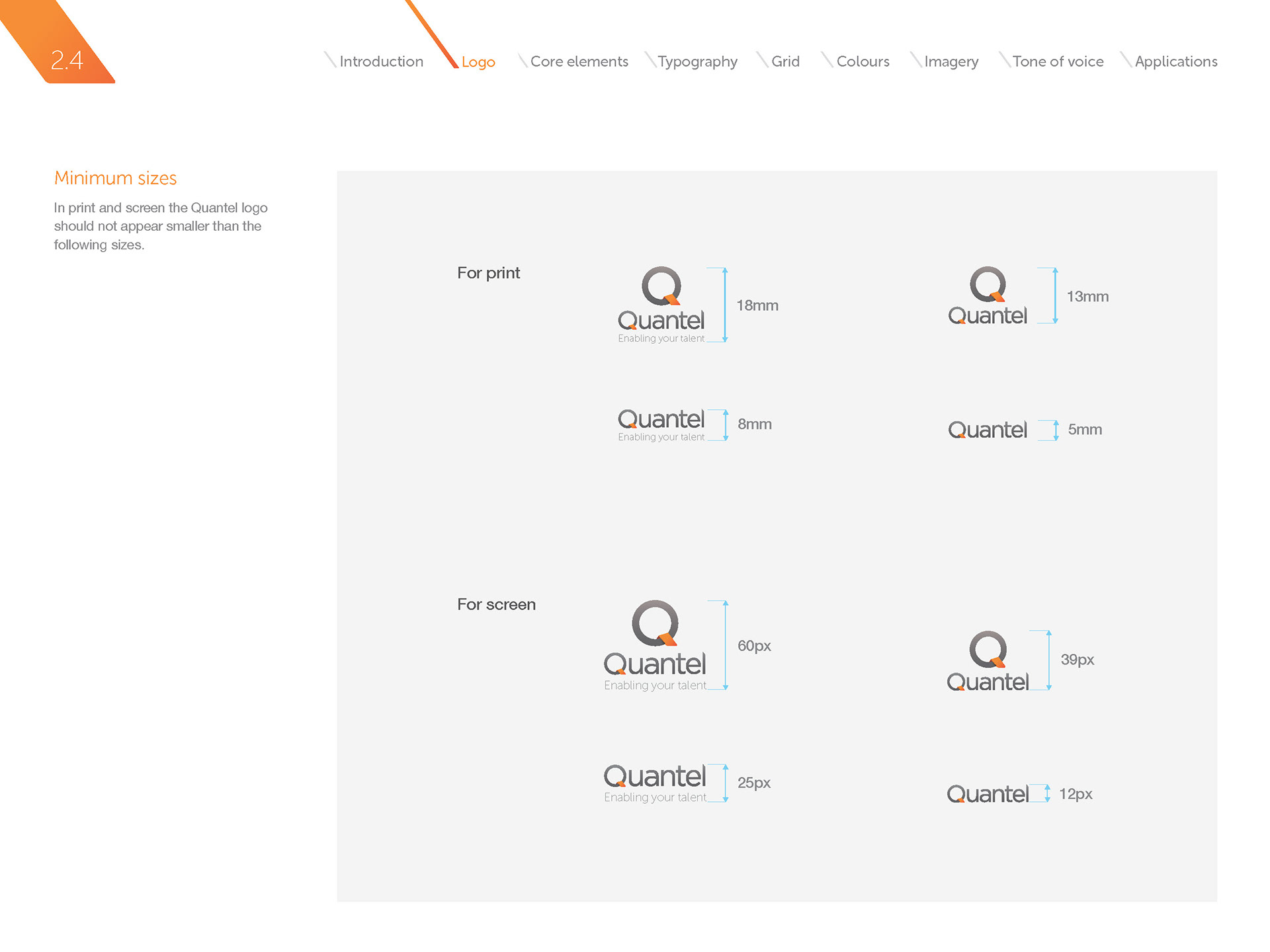Select the 8mm wordmark with tagline
Image resolution: width=1270 pixels, height=952 pixels.
661,425
